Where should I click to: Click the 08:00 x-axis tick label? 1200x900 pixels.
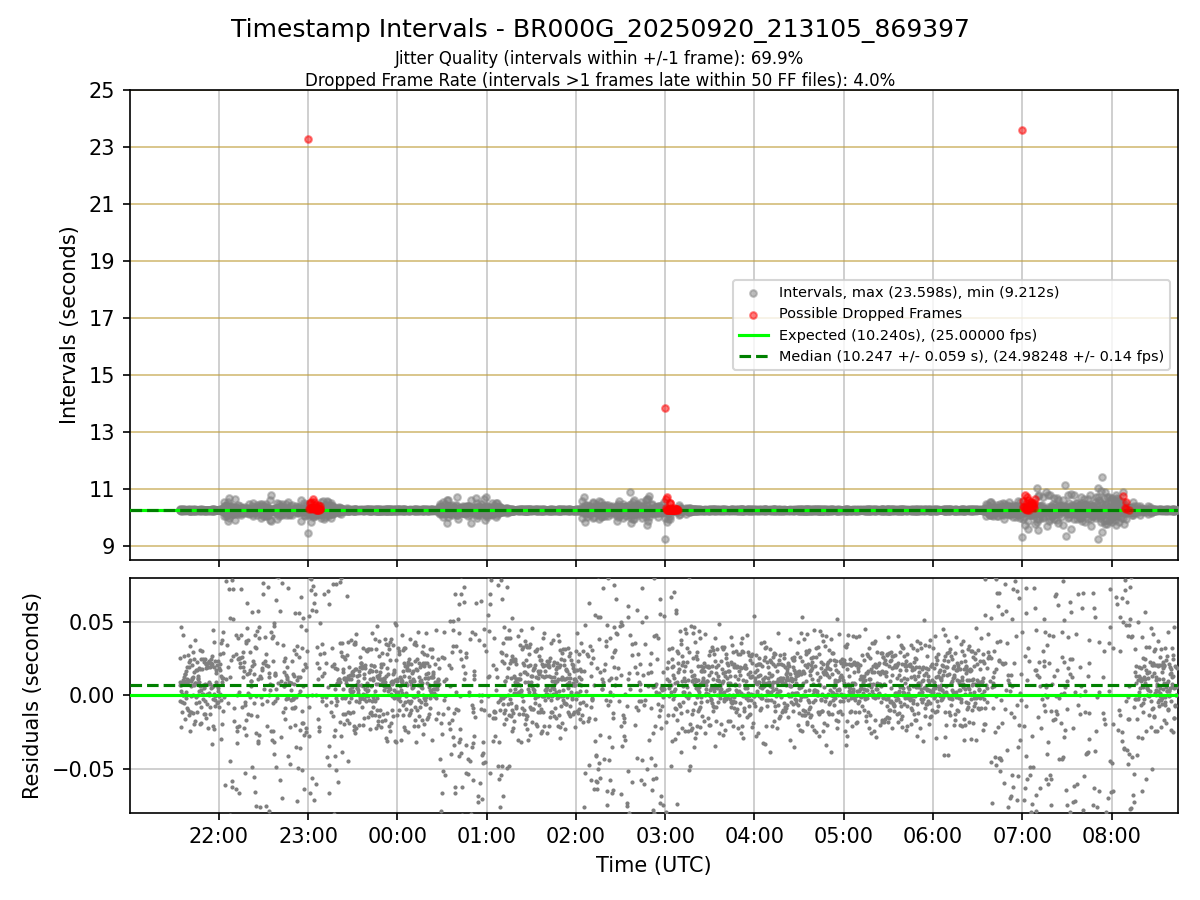pos(1112,836)
